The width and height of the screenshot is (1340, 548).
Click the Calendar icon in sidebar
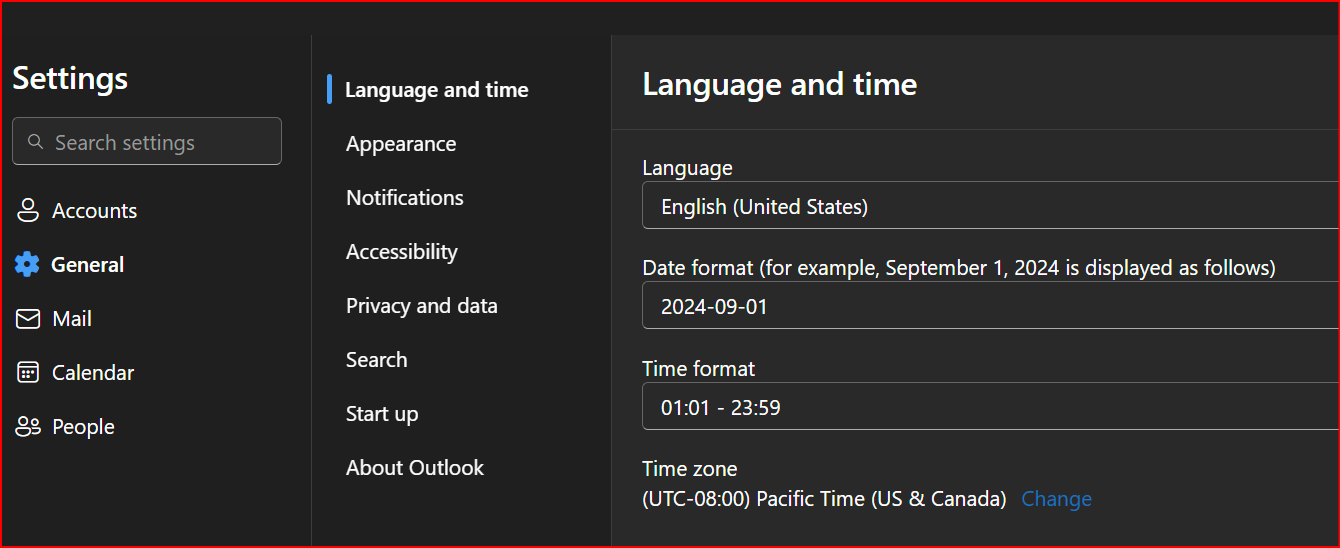27,373
